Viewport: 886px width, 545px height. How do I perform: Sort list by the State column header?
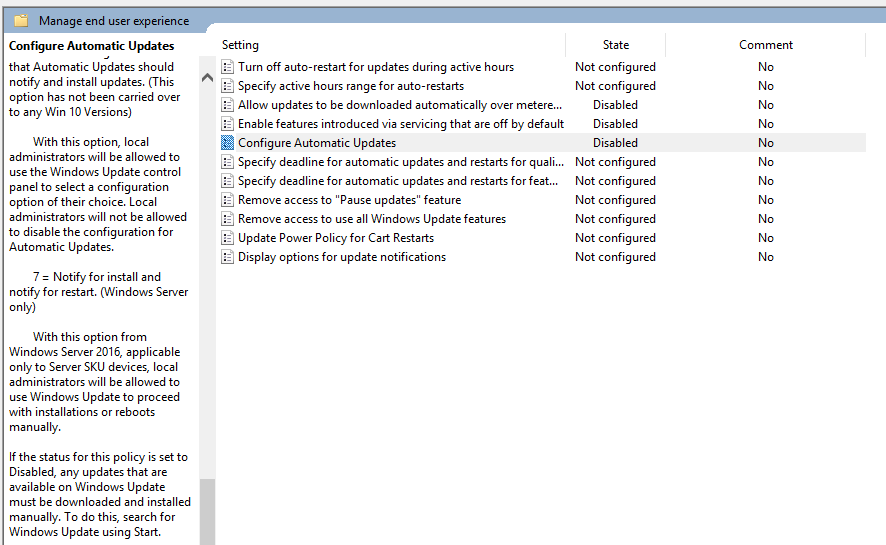[615, 45]
